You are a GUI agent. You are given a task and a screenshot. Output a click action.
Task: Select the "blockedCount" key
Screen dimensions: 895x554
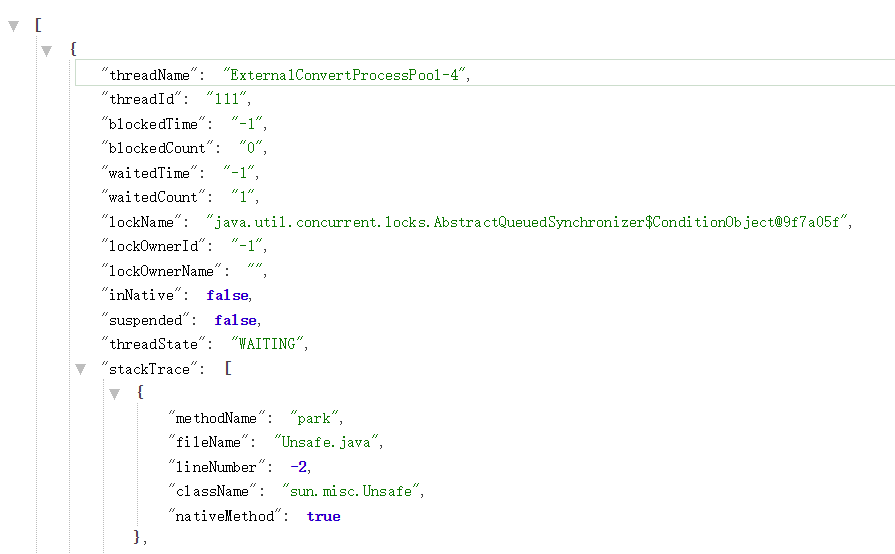(x=158, y=148)
